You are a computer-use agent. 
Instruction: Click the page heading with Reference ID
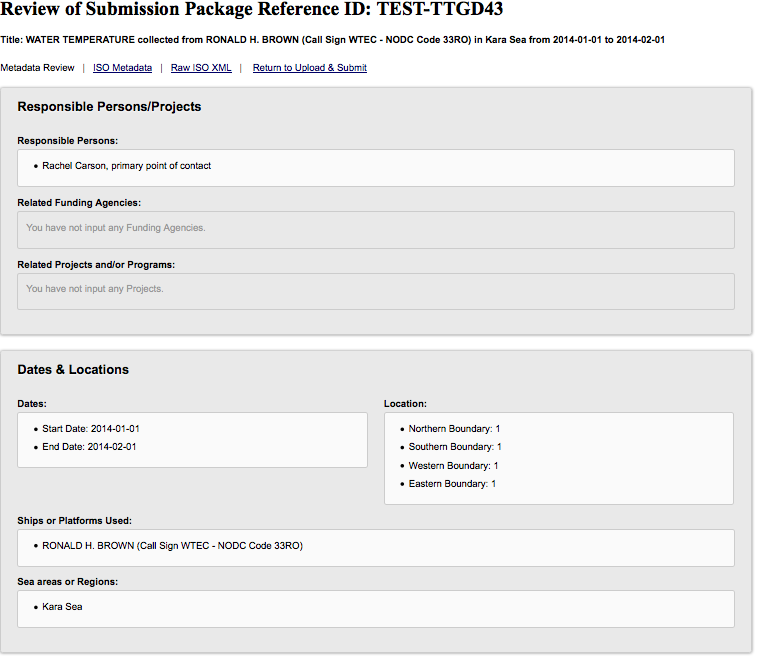coord(251,11)
